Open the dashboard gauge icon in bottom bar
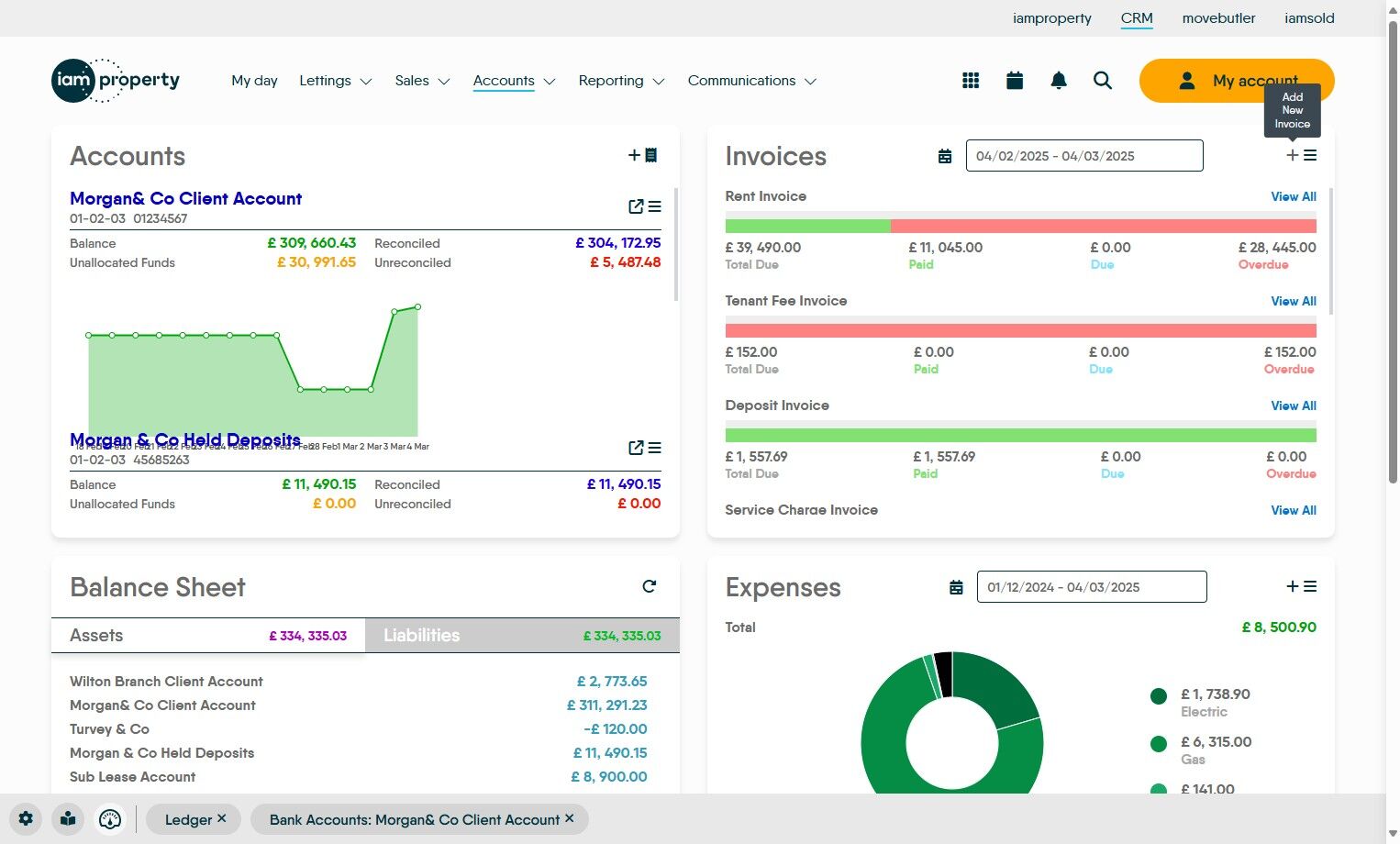 pos(110,819)
